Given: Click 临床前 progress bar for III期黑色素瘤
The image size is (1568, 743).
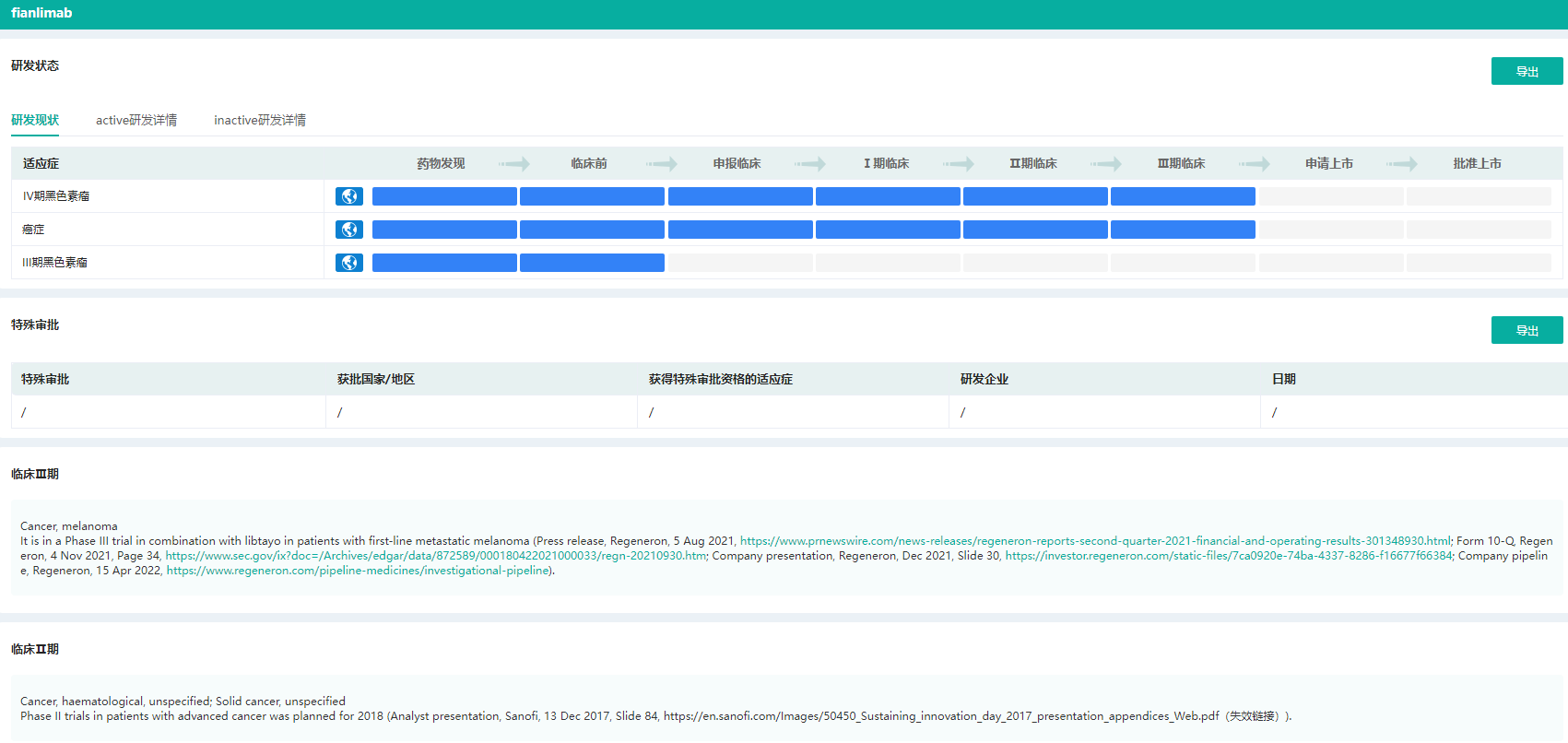Looking at the screenshot, I should [x=592, y=263].
